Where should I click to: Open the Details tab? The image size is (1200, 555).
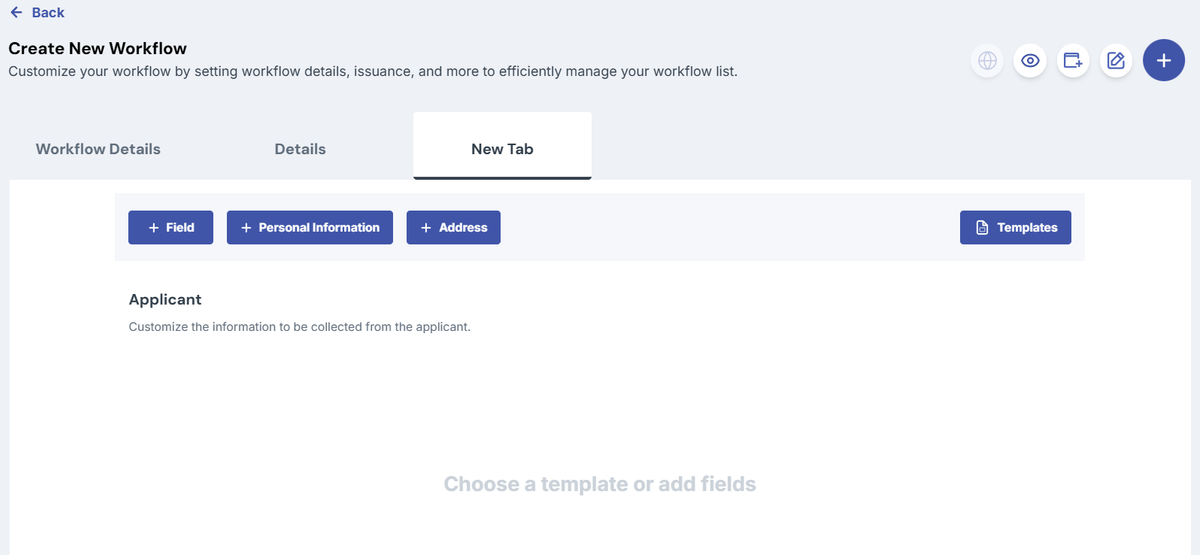300,149
